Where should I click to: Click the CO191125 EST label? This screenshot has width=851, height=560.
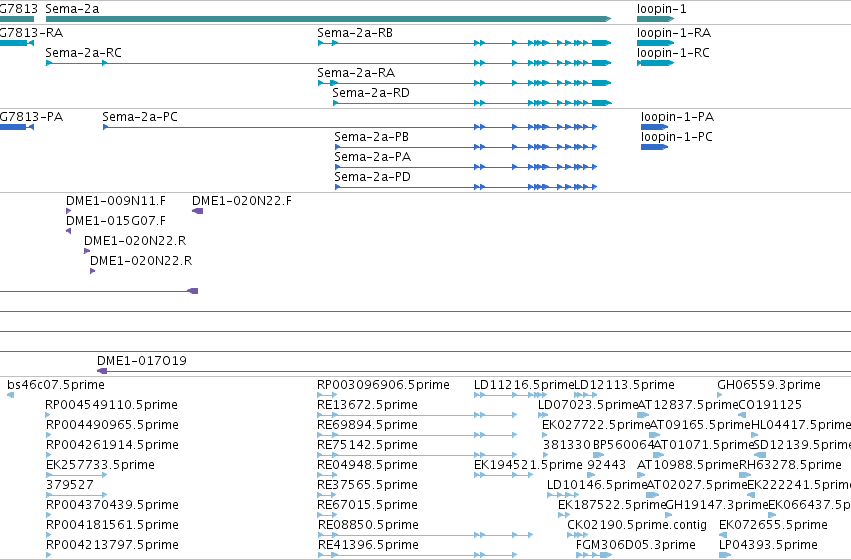click(770, 405)
